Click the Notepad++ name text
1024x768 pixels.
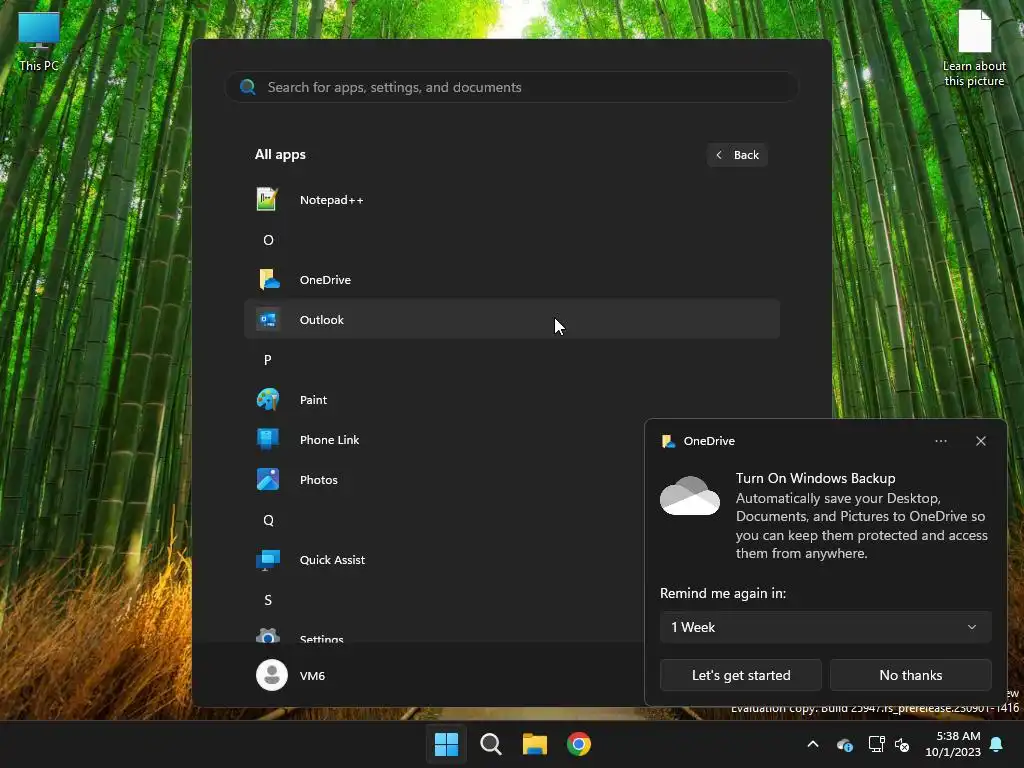pyautogui.click(x=331, y=200)
